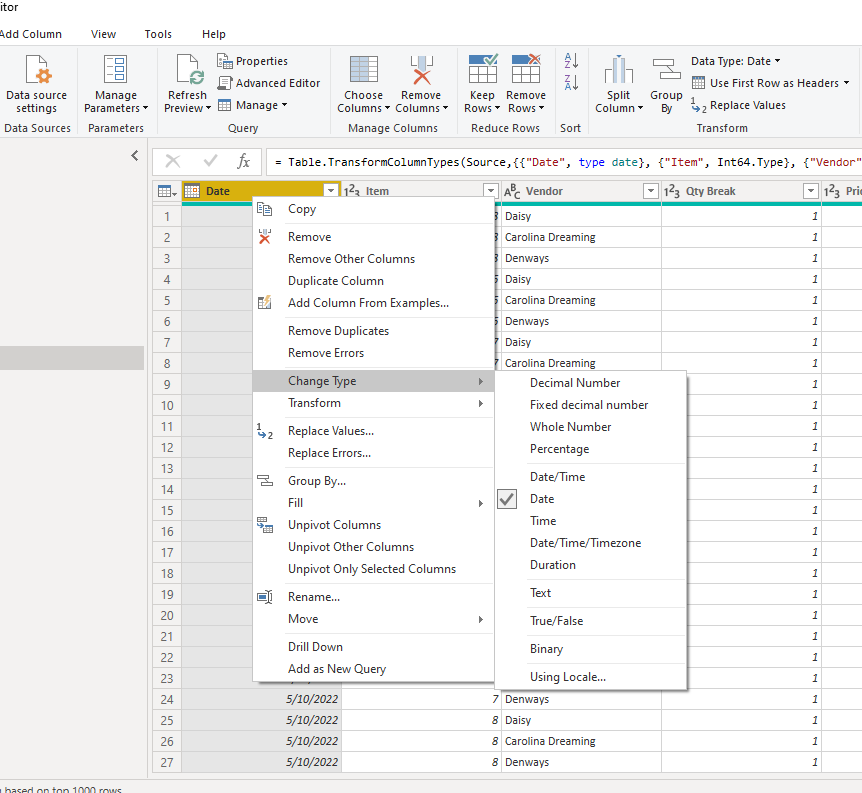862x793 pixels.
Task: Select Remove Duplicates
Action: 373,331
